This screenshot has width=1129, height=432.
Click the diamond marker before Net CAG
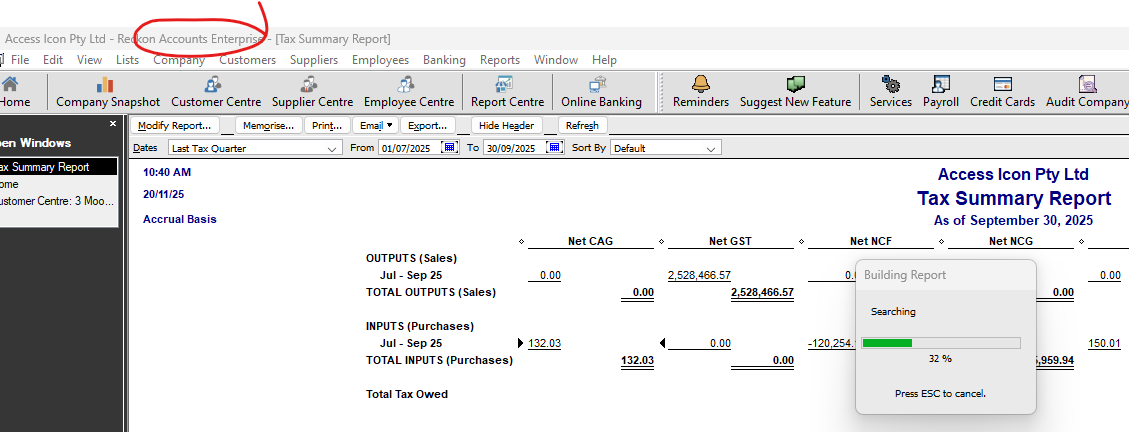click(x=521, y=242)
